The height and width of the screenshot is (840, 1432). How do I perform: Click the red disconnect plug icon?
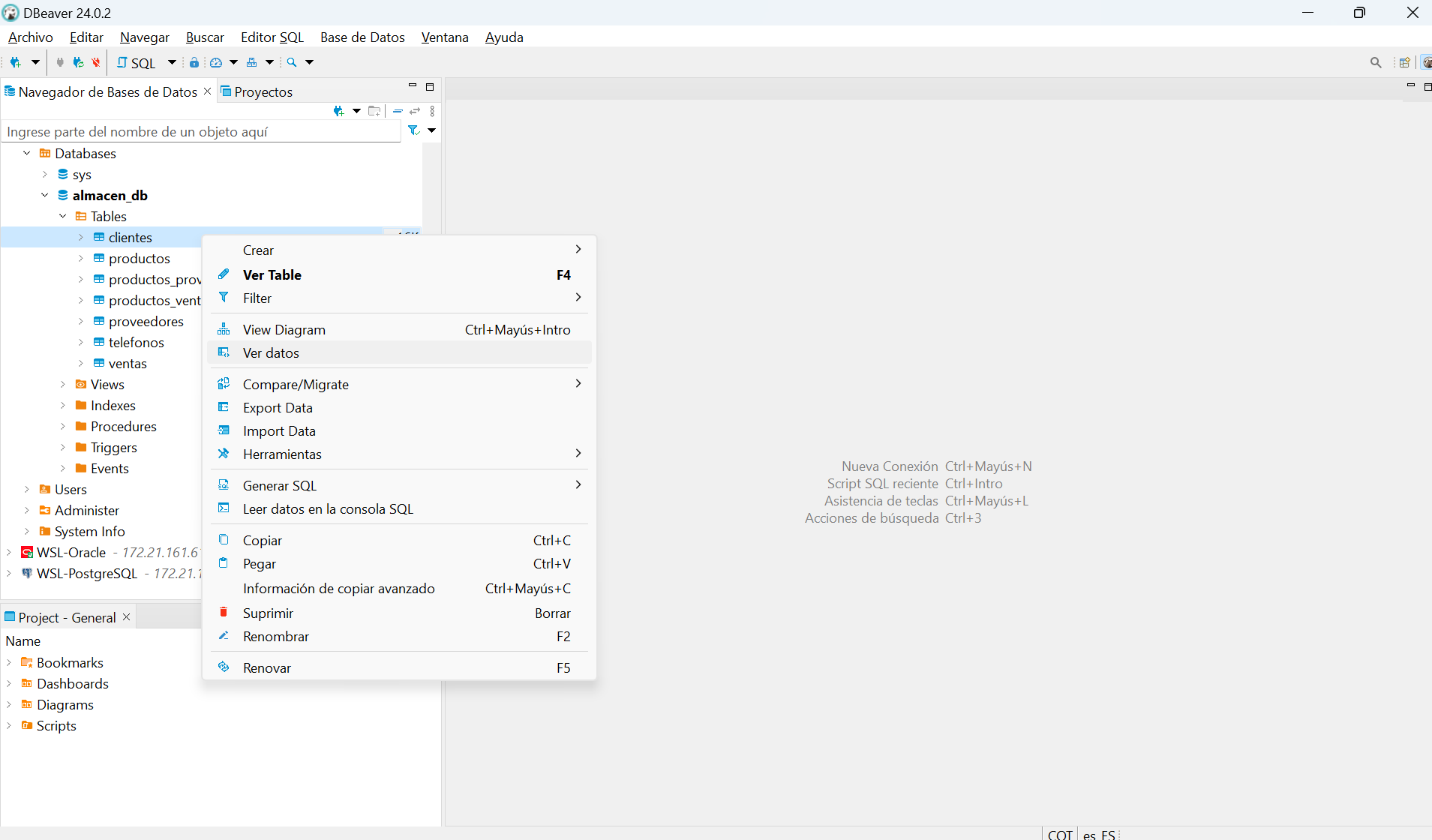coord(96,62)
